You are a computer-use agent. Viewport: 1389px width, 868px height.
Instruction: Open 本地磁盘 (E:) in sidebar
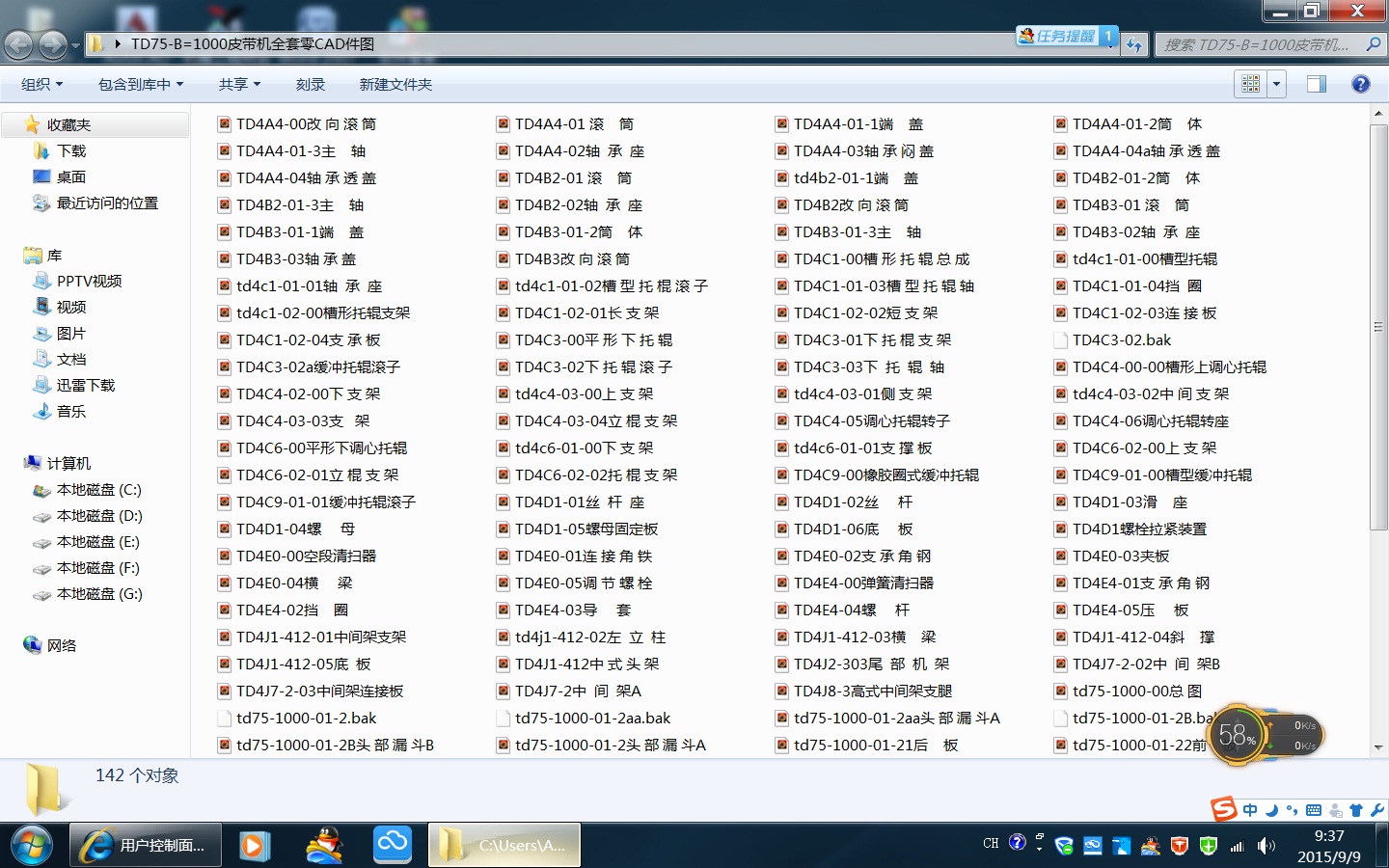[x=98, y=542]
